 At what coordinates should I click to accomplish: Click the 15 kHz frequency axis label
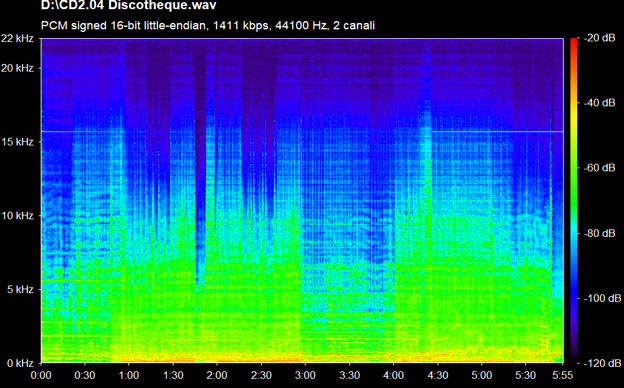pos(18,142)
